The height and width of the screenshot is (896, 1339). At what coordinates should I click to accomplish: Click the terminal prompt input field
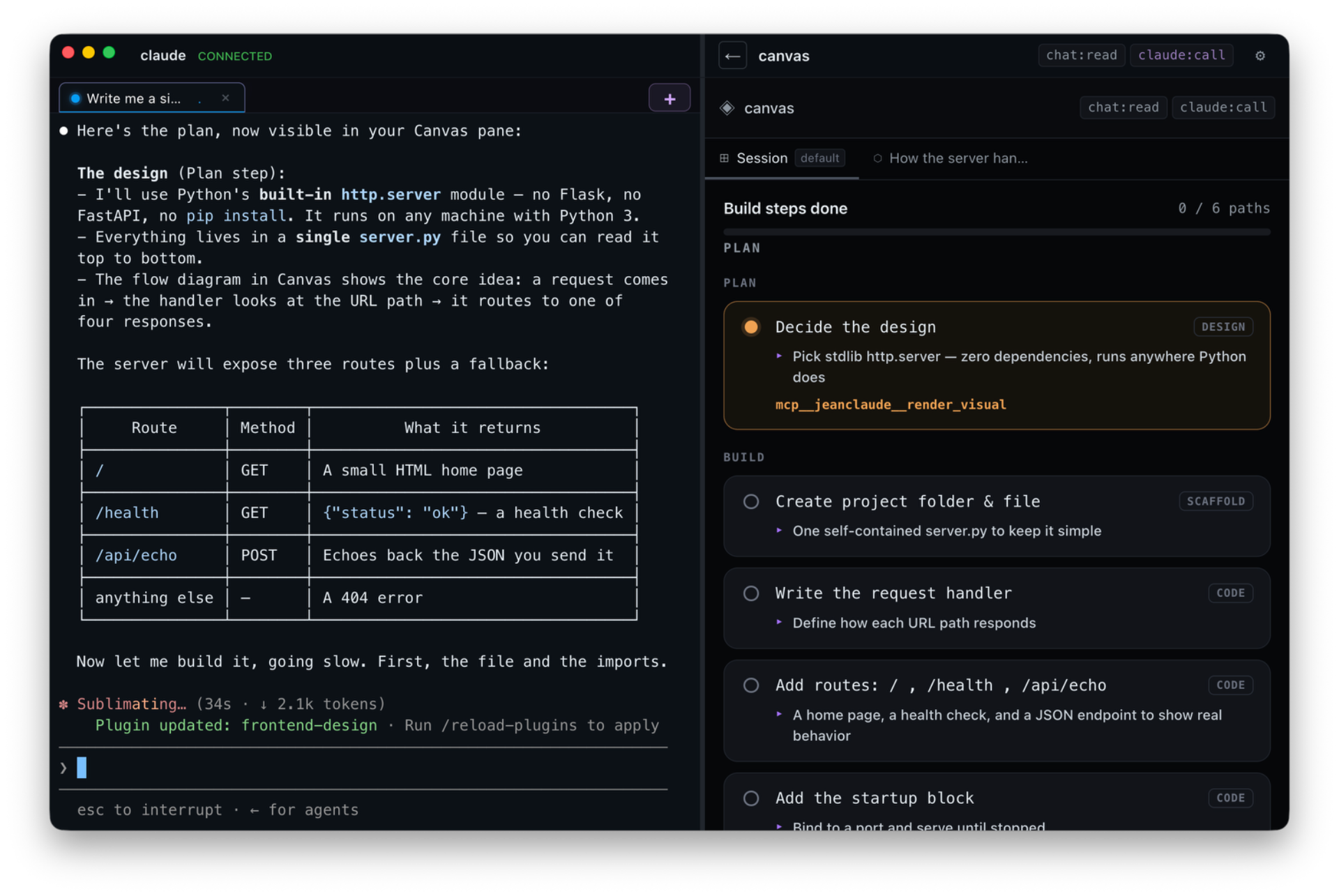(363, 768)
